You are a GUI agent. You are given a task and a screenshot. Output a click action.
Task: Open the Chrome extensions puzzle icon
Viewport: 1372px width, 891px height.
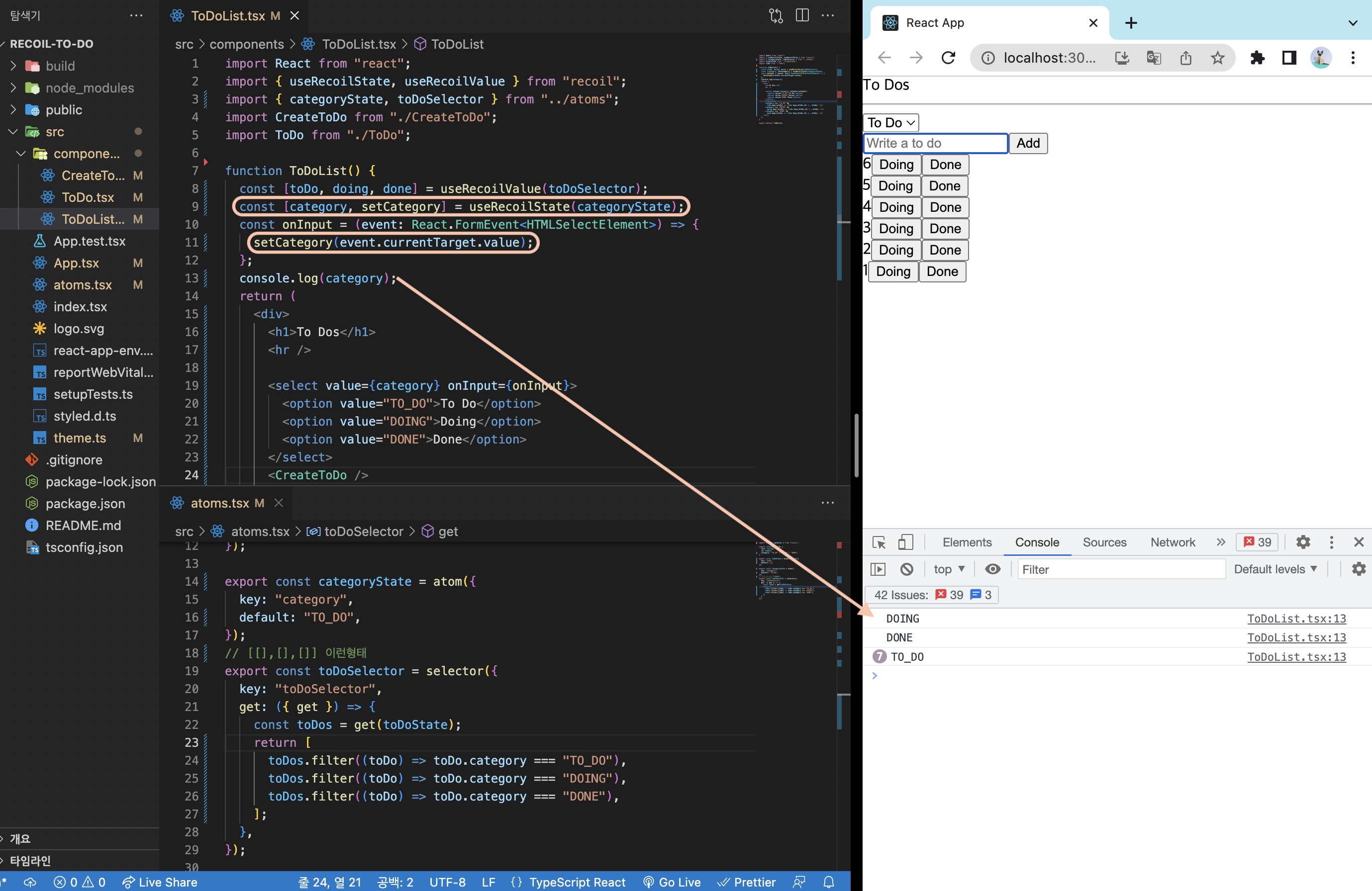[x=1257, y=58]
